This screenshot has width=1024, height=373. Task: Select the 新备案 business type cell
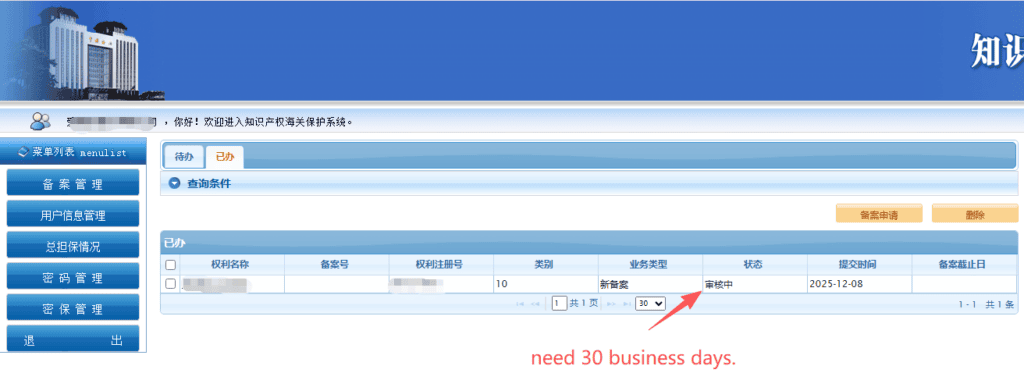[650, 284]
